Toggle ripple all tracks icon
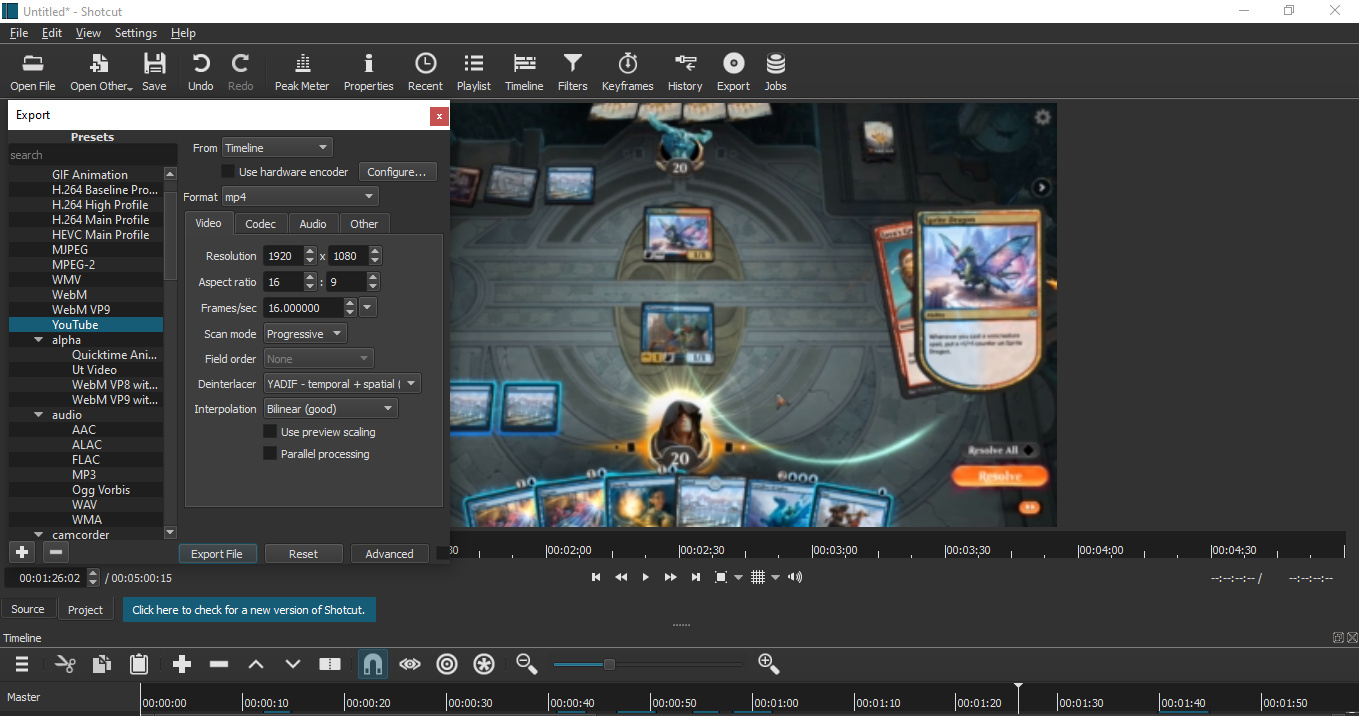1359x716 pixels. (x=484, y=664)
